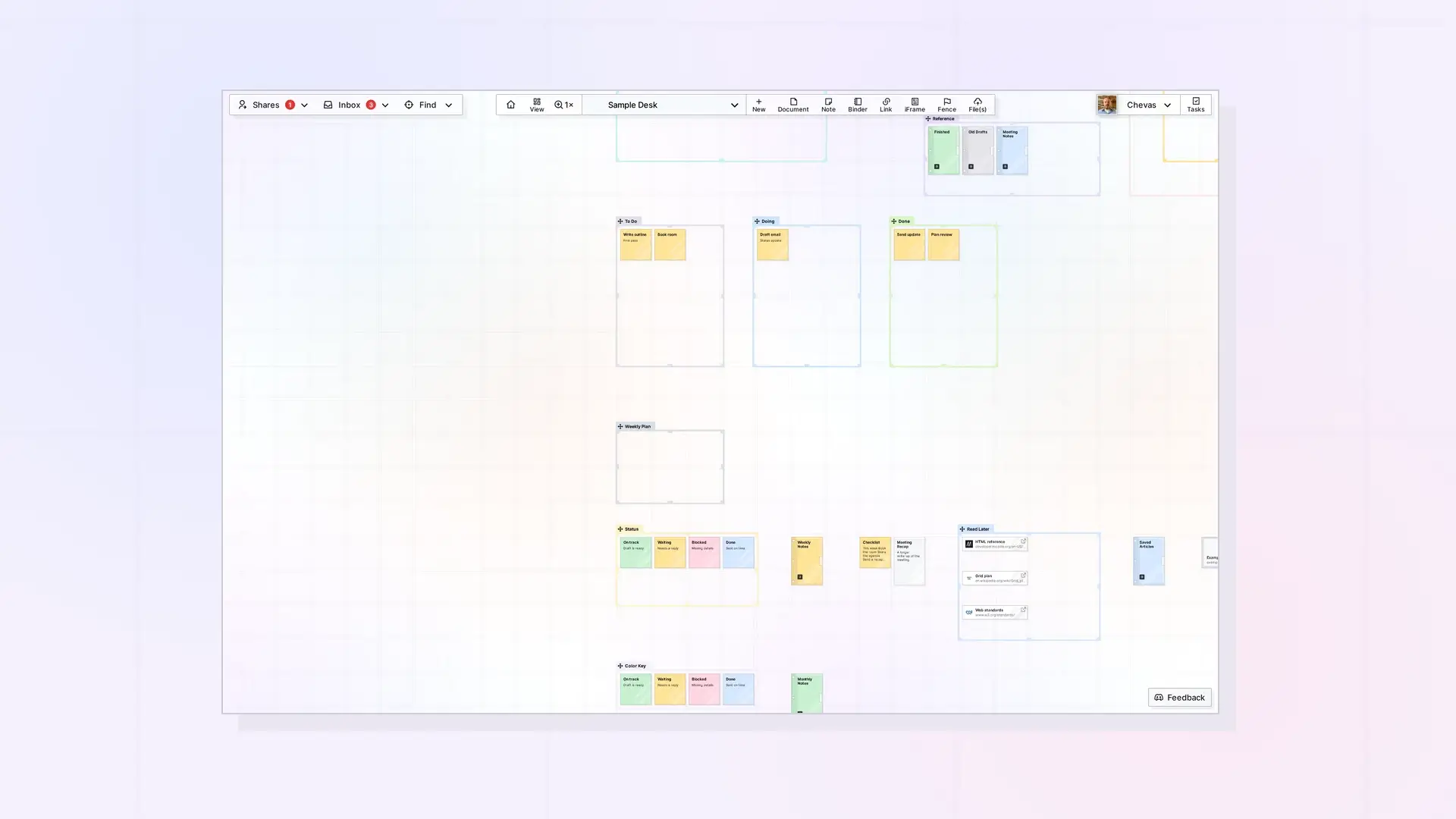This screenshot has width=1456, height=819.
Task: Open the Chevas user menu chevron
Action: [1168, 105]
